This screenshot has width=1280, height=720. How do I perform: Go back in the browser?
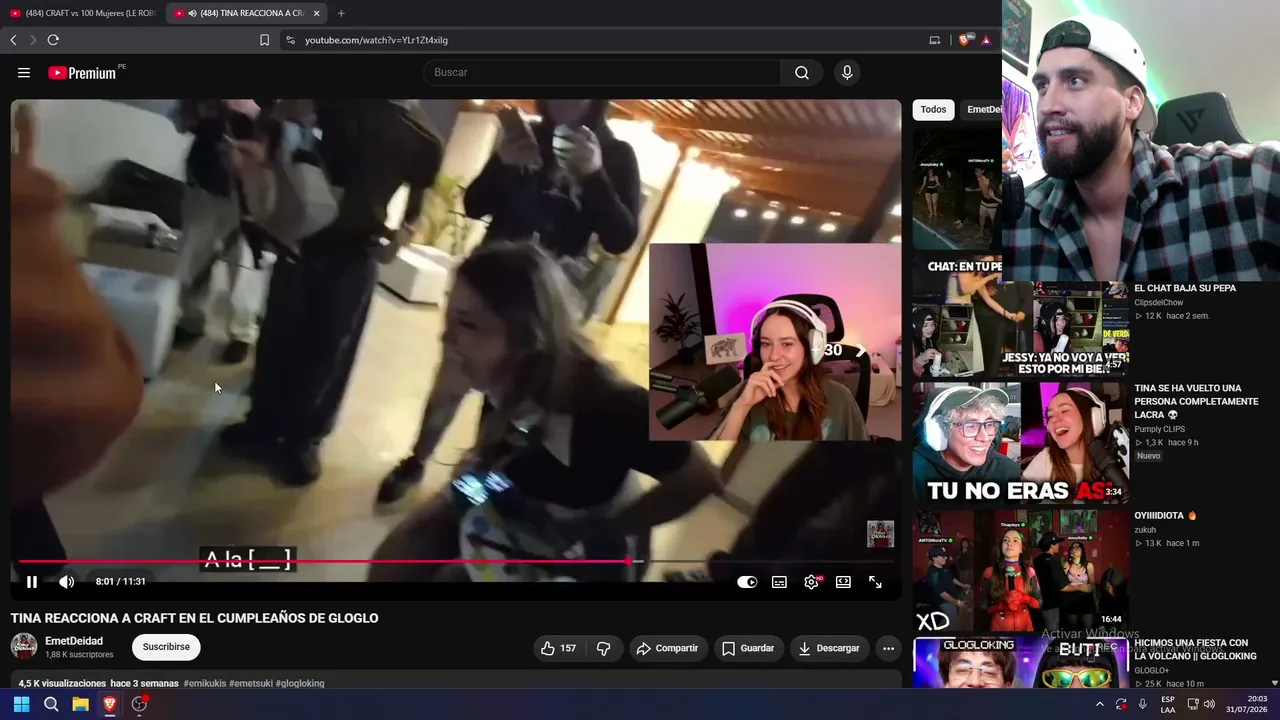click(x=13, y=40)
